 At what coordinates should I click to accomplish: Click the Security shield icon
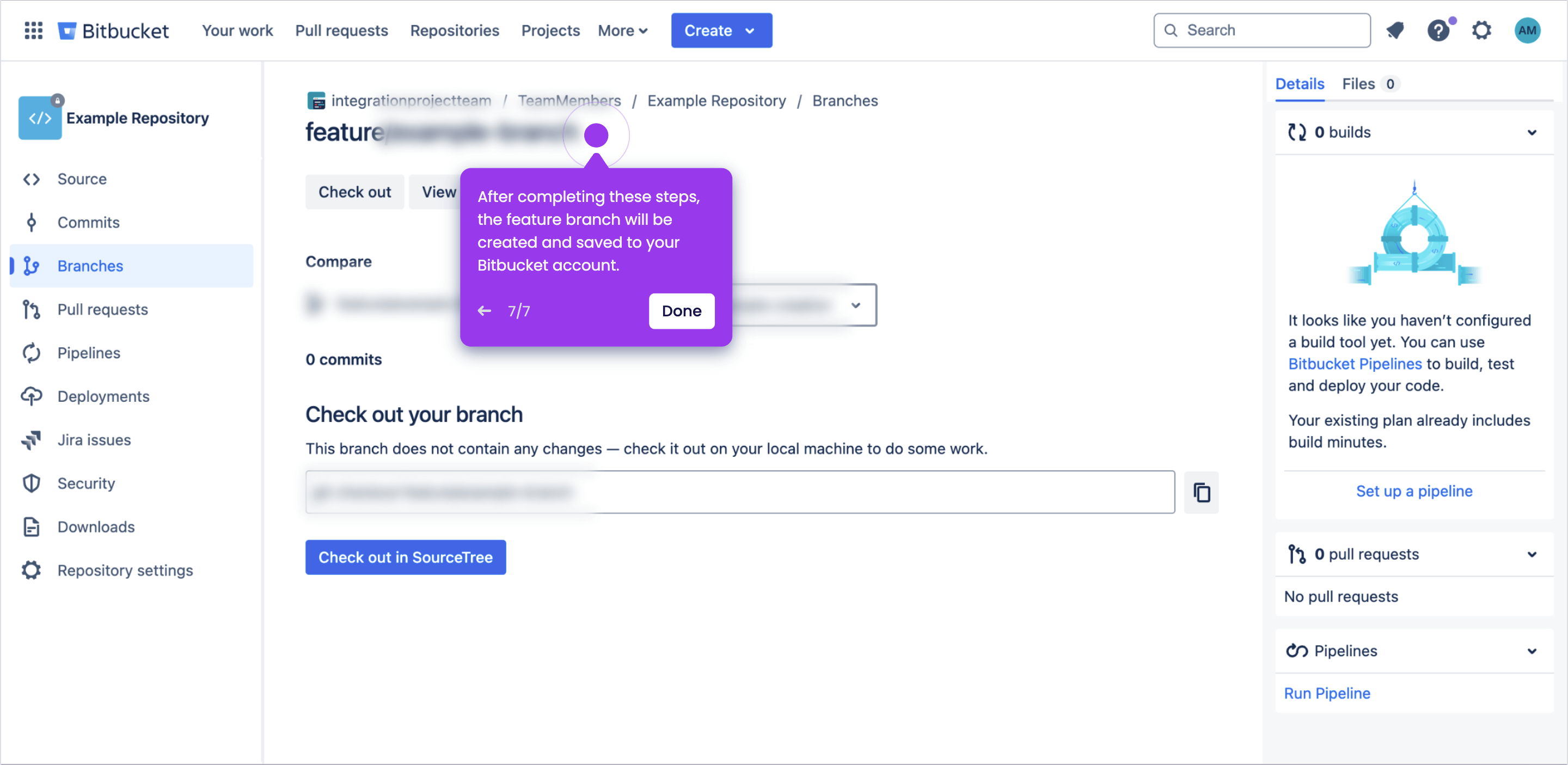pyautogui.click(x=32, y=483)
